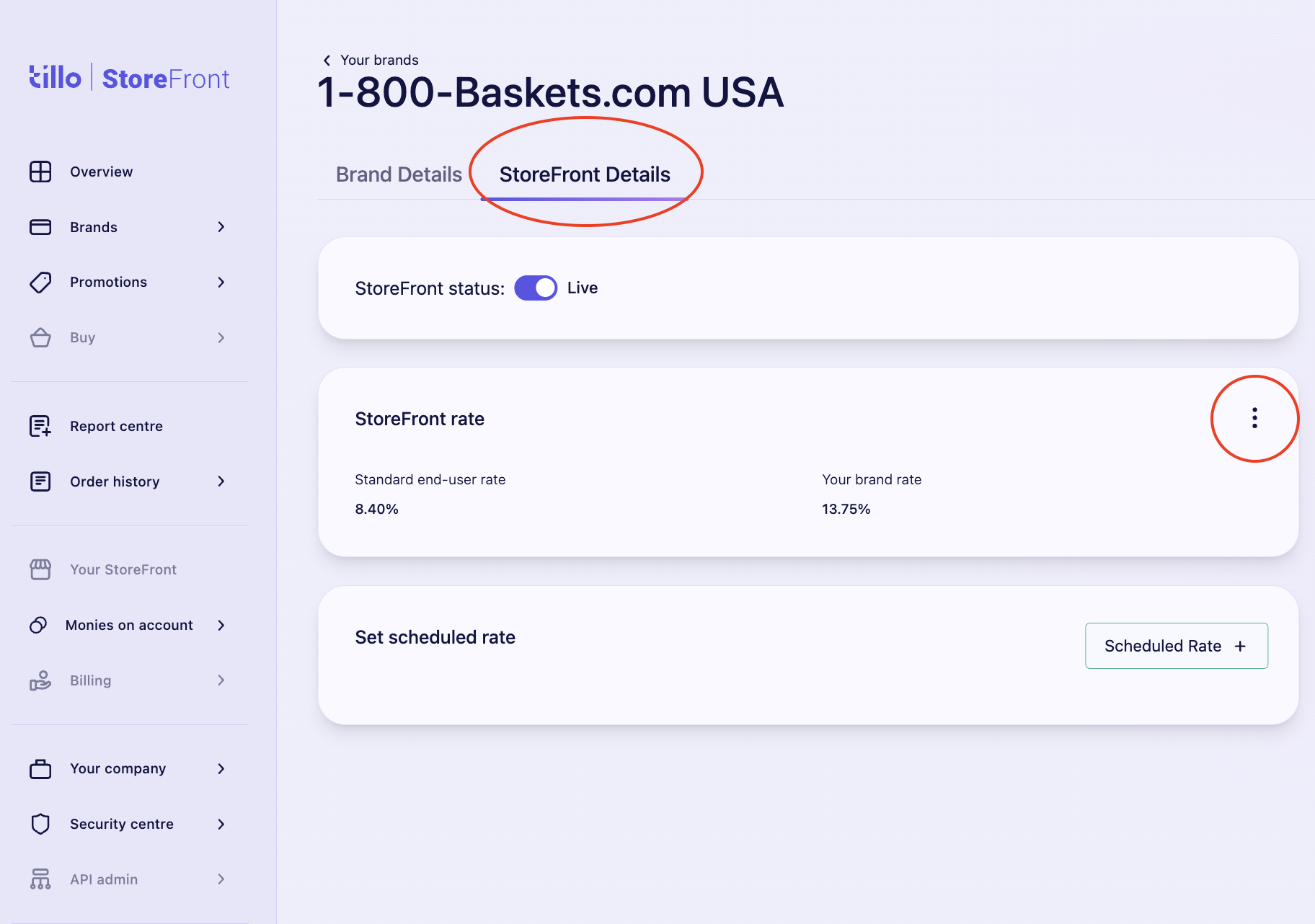
Task: Click the Your company briefcase icon
Action: click(x=40, y=769)
